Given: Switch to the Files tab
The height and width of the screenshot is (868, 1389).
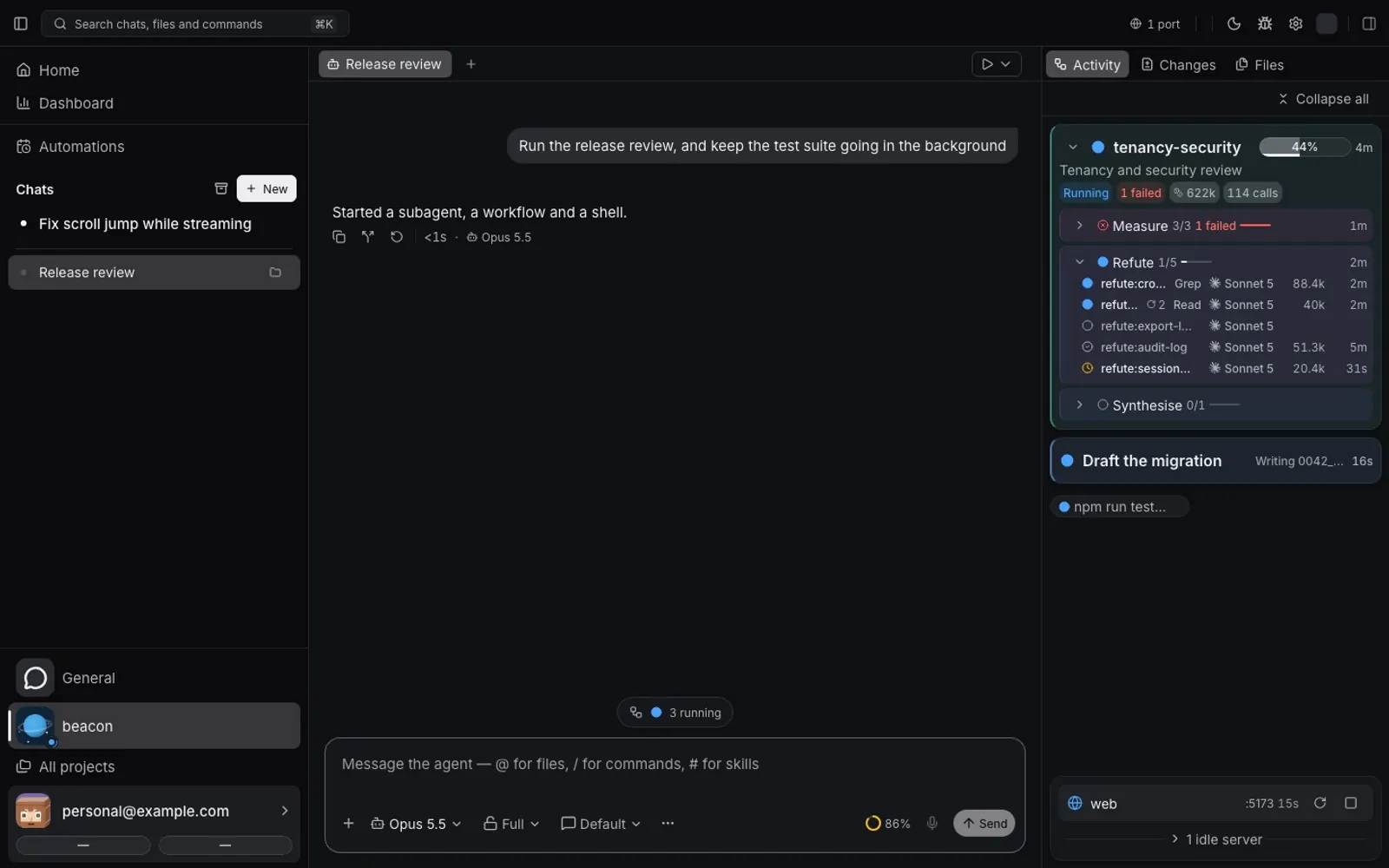Looking at the screenshot, I should (x=1260, y=65).
